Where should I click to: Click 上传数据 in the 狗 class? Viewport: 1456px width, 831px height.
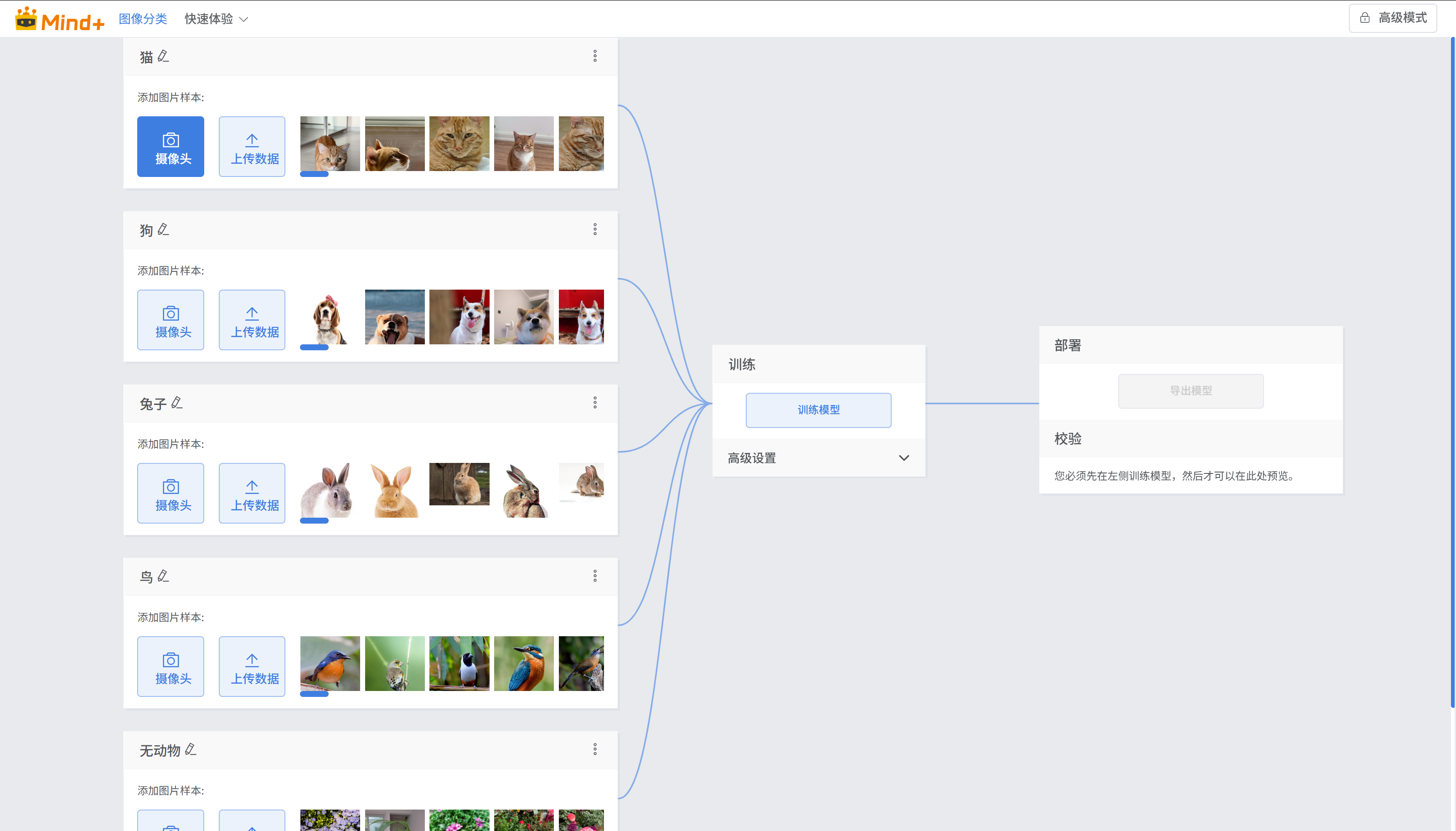(x=252, y=320)
